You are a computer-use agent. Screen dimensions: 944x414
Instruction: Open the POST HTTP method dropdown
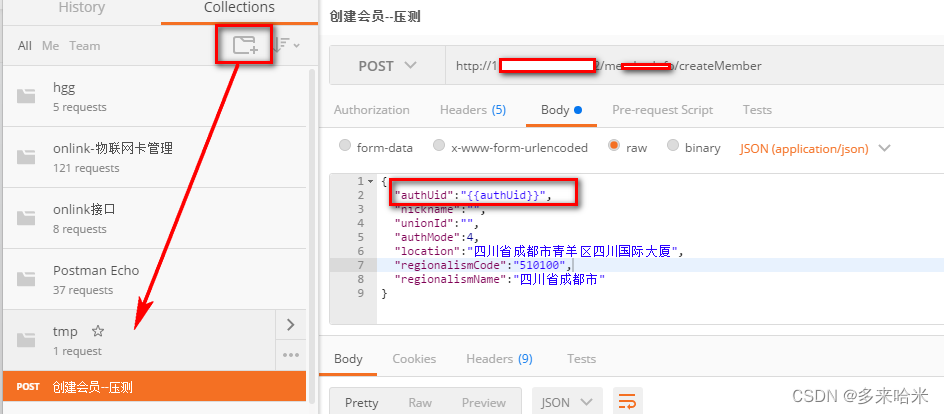[387, 66]
